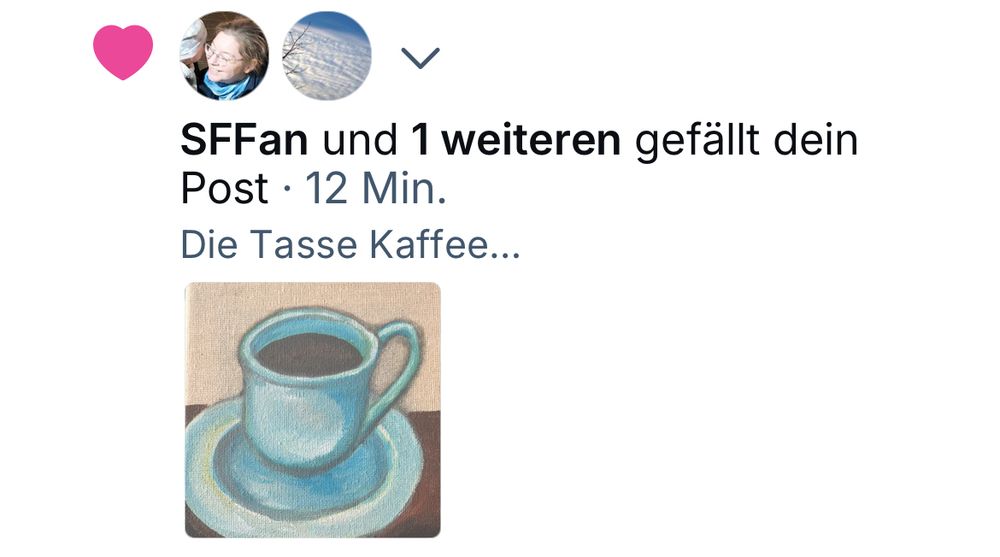Click "1 weiteren" to view other likers
This screenshot has width=1000, height=557.
516,140
